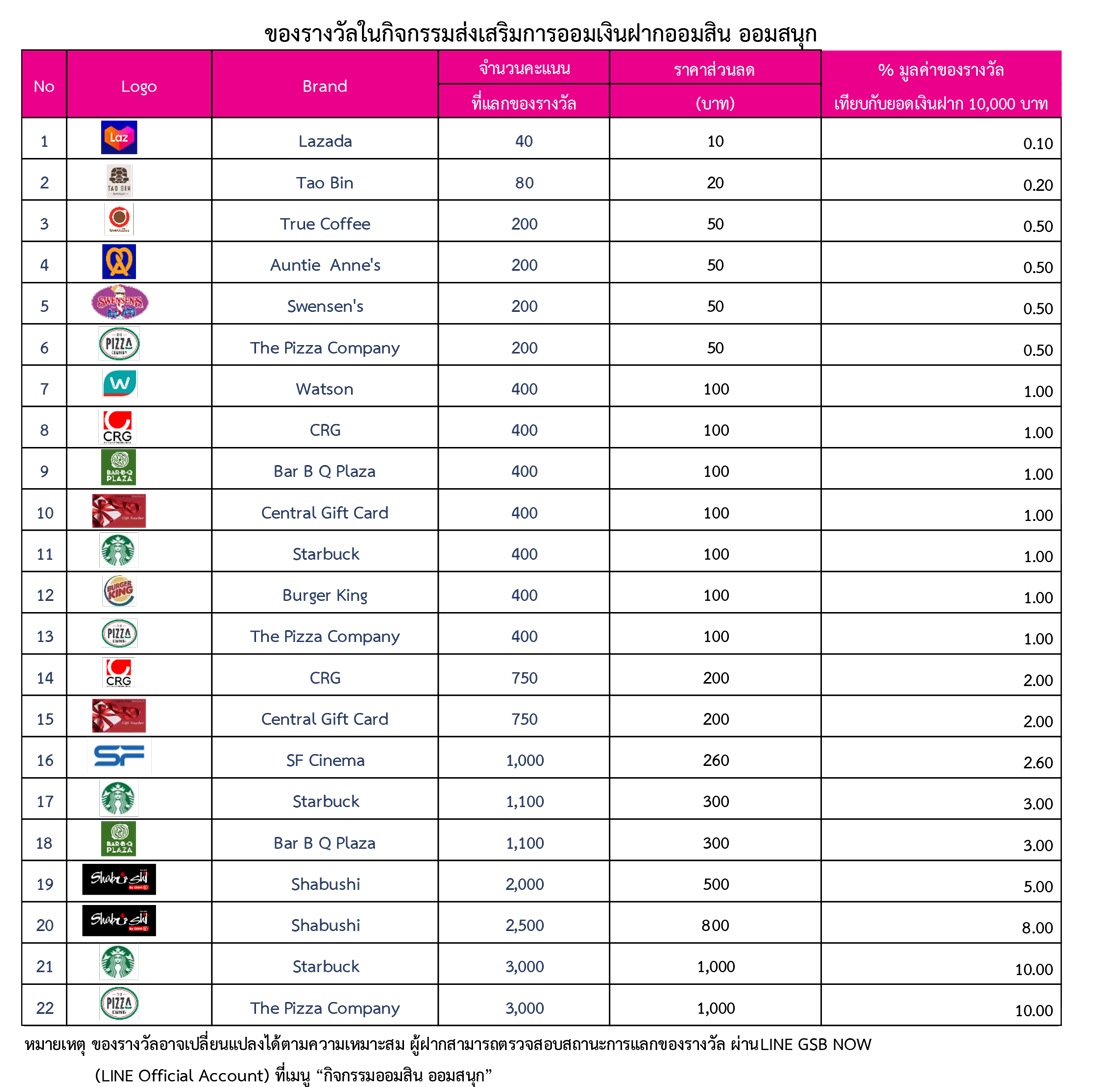Select the CRG logo in row 14

[119, 673]
